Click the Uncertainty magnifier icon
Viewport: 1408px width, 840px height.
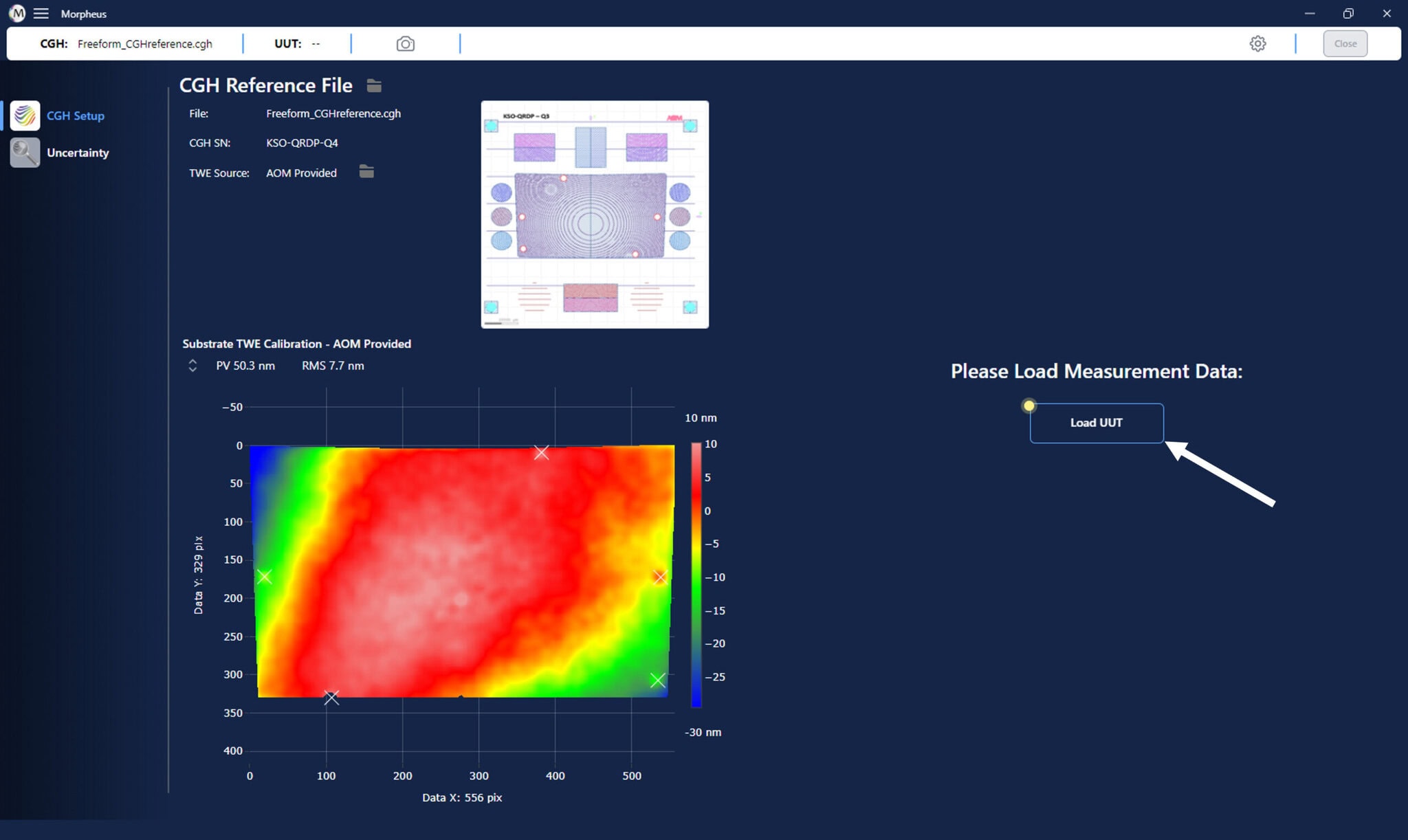tap(25, 153)
